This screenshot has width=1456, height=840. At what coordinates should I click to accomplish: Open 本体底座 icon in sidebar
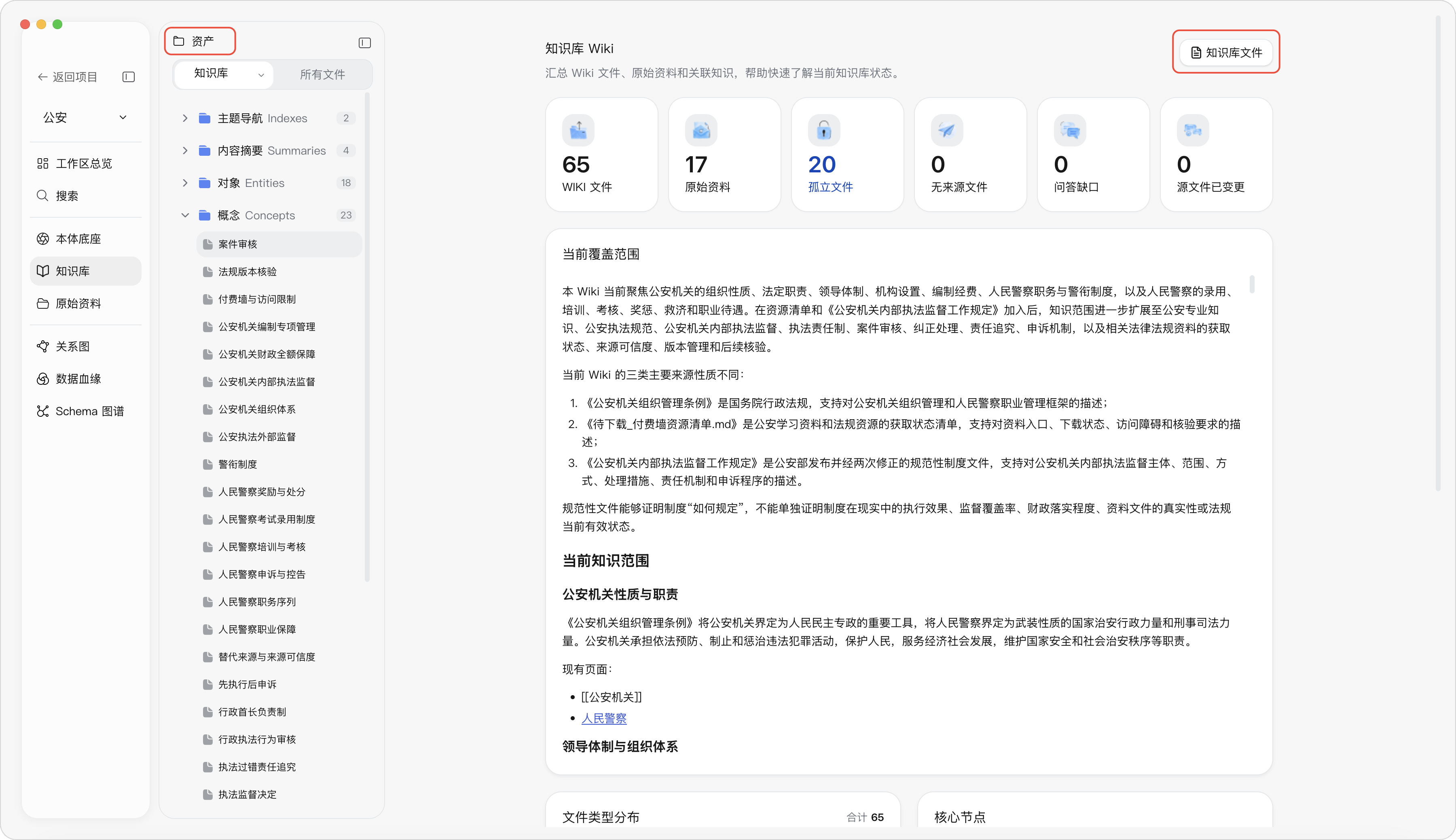pos(43,239)
